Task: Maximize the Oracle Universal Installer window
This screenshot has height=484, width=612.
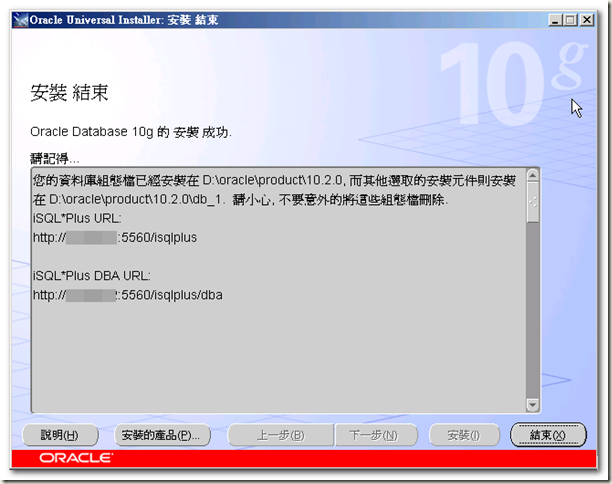Action: click(x=571, y=20)
